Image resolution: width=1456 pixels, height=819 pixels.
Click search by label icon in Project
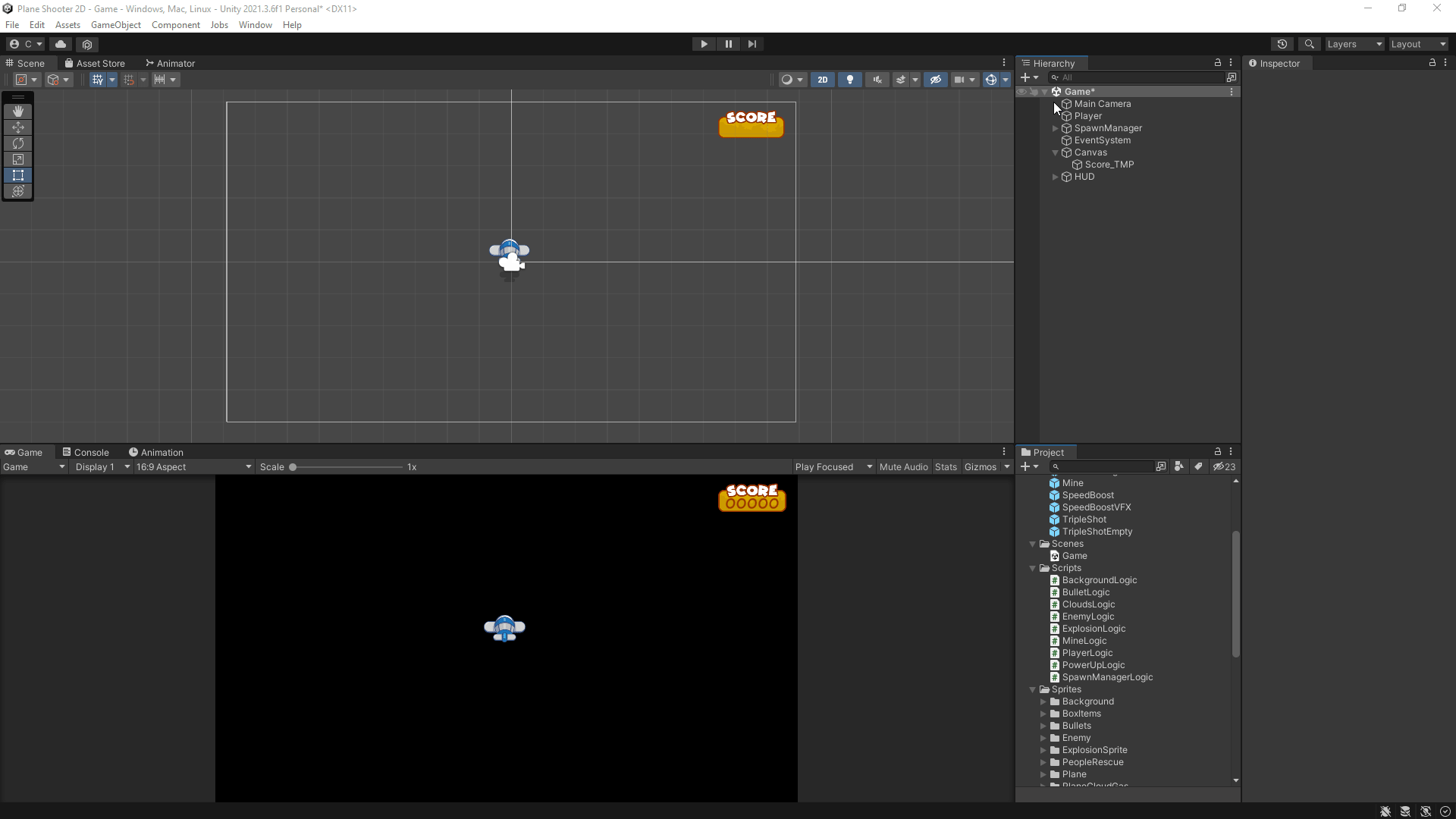[x=1199, y=466]
